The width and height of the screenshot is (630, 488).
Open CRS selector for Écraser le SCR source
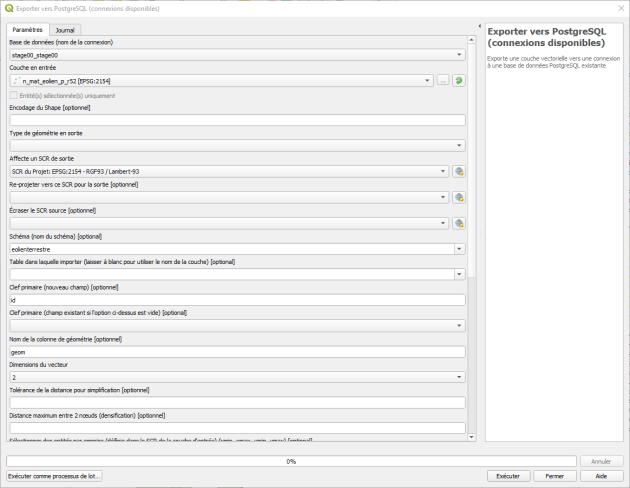459,223
